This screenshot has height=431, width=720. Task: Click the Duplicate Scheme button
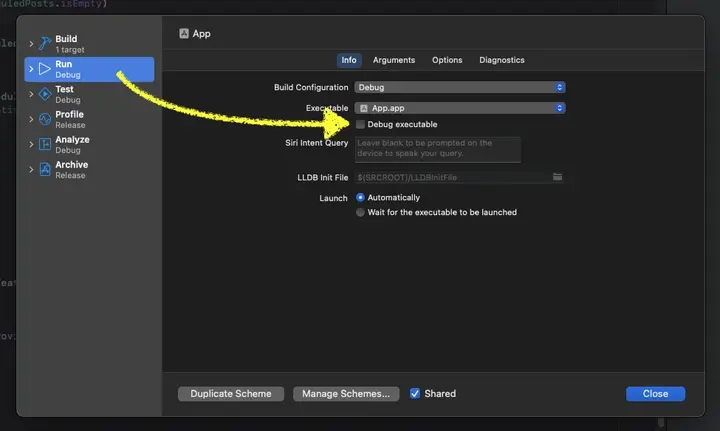[x=231, y=394]
